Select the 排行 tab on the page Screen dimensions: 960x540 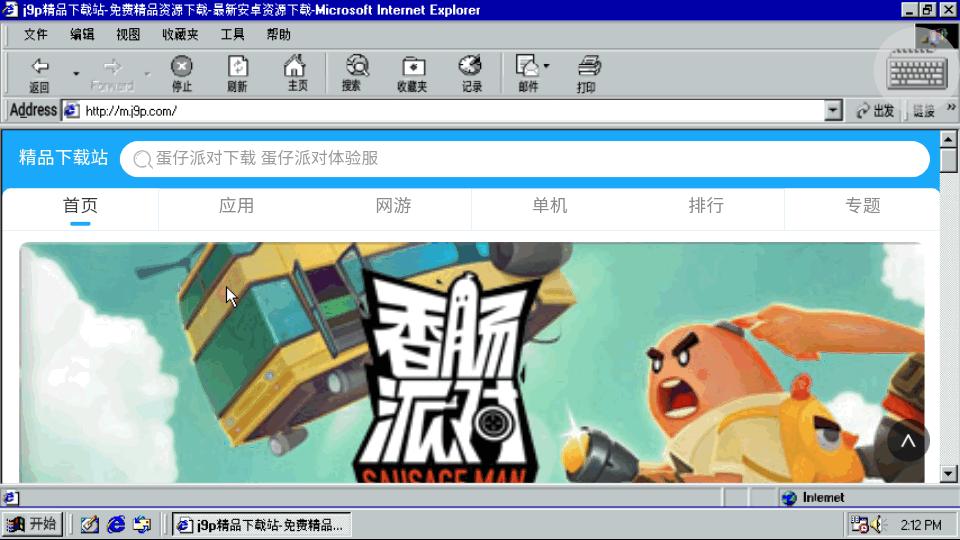pos(706,206)
